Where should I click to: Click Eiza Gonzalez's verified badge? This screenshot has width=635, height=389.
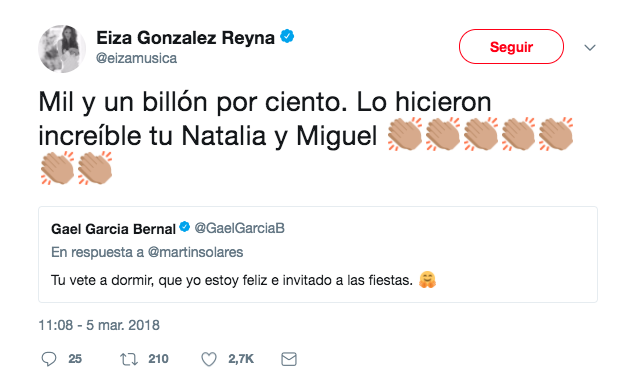pyautogui.click(x=288, y=36)
